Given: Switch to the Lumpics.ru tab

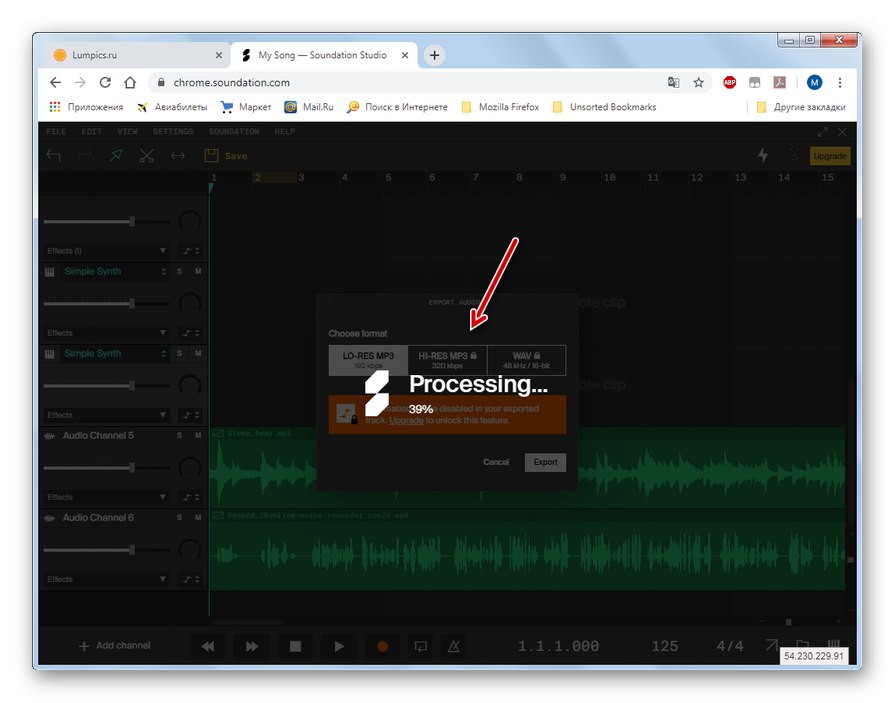Looking at the screenshot, I should pyautogui.click(x=138, y=55).
